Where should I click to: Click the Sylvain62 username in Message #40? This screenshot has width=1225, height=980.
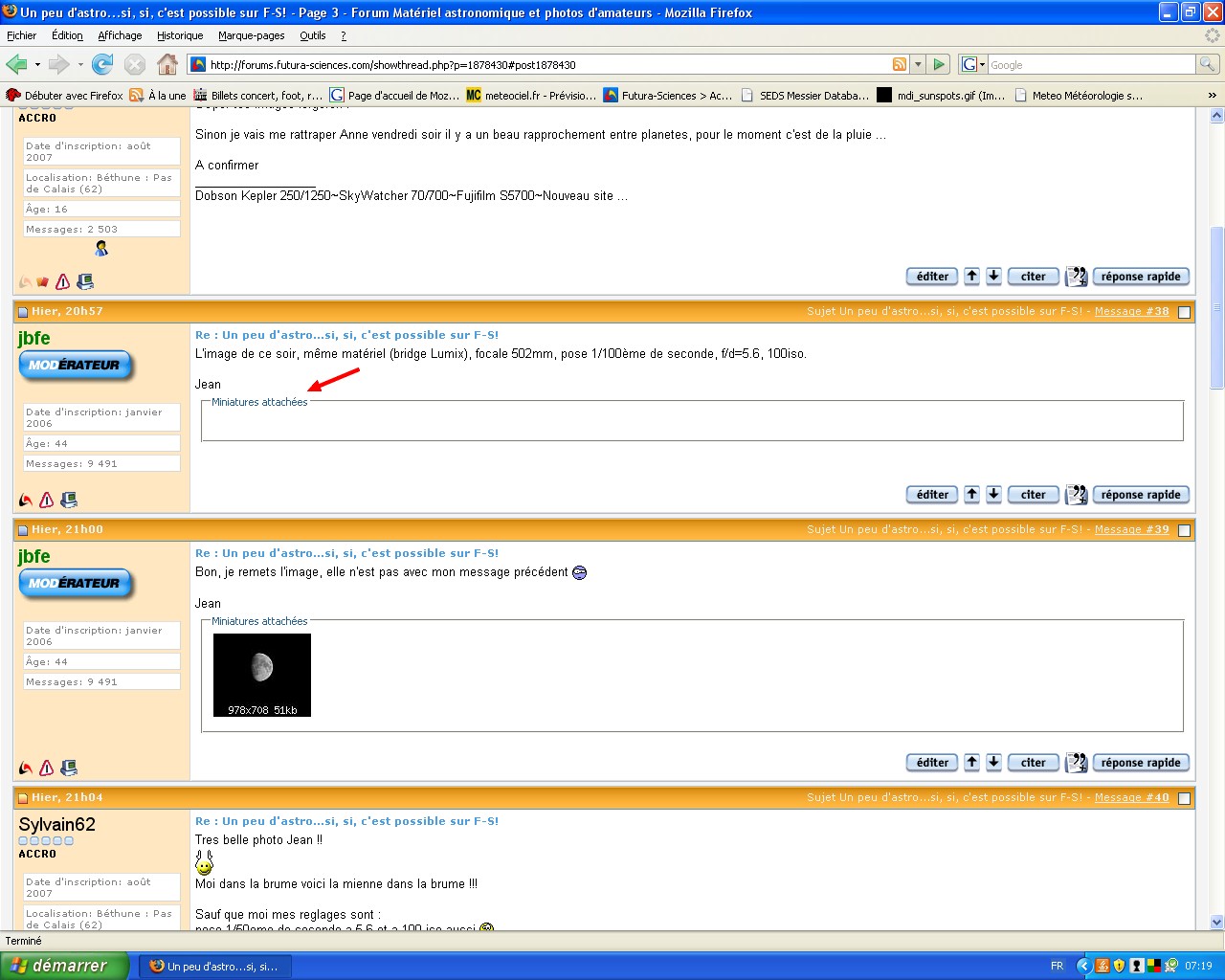coord(57,824)
